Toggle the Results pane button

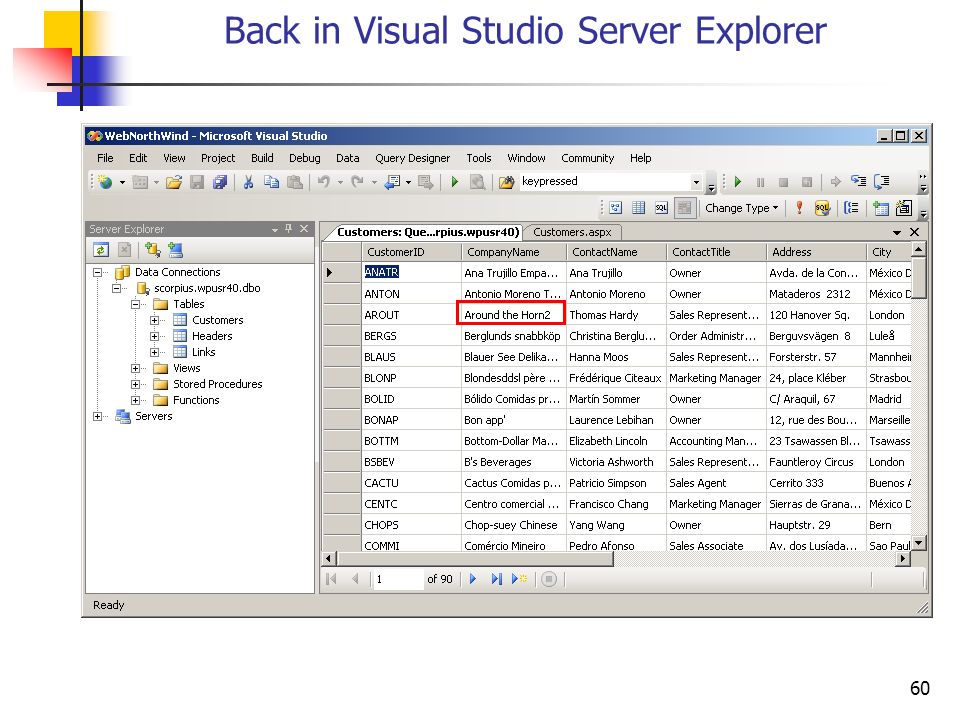[684, 208]
